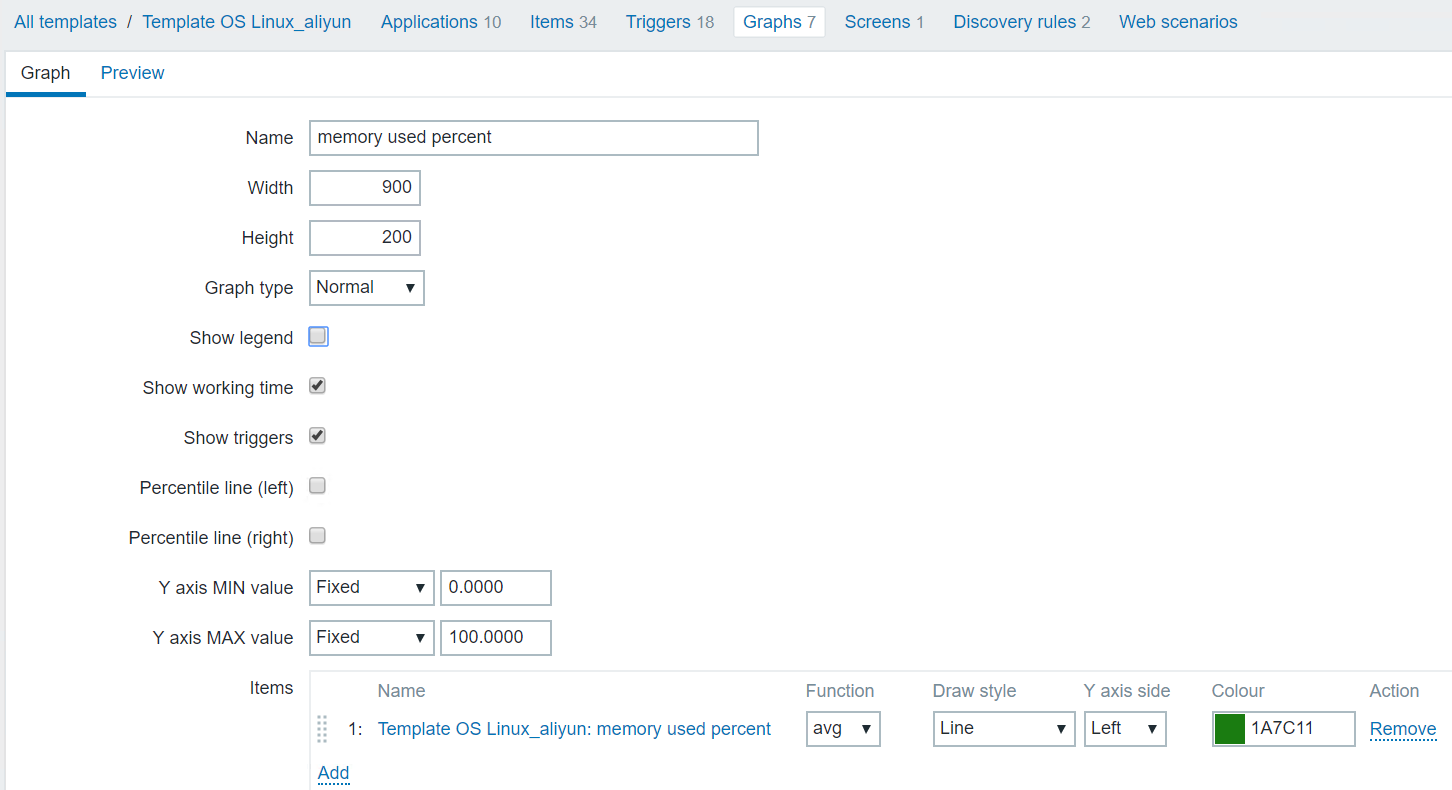Open the Draw style Line dropdown
The height and width of the screenshot is (790, 1452).
tap(1004, 729)
